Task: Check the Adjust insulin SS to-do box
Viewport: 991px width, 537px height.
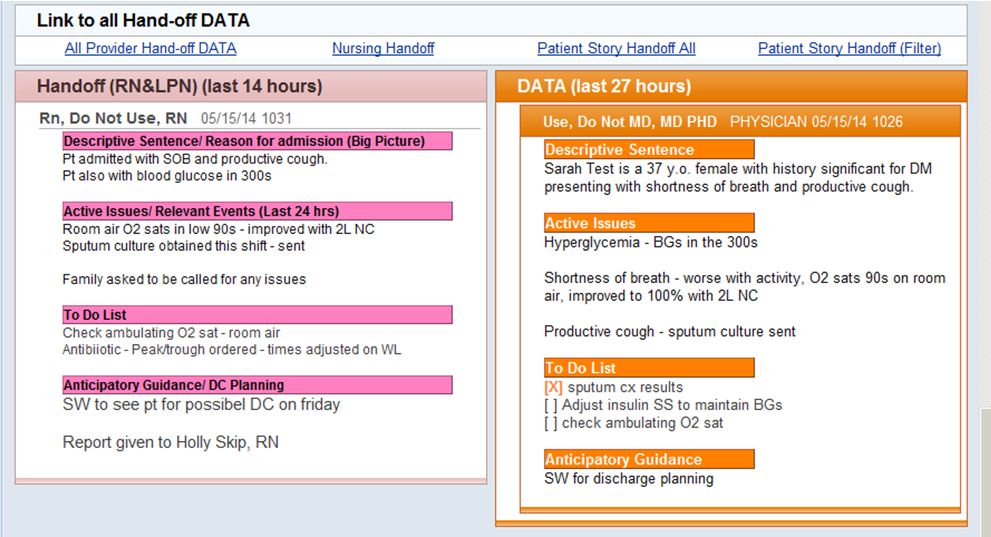Action: pos(552,405)
